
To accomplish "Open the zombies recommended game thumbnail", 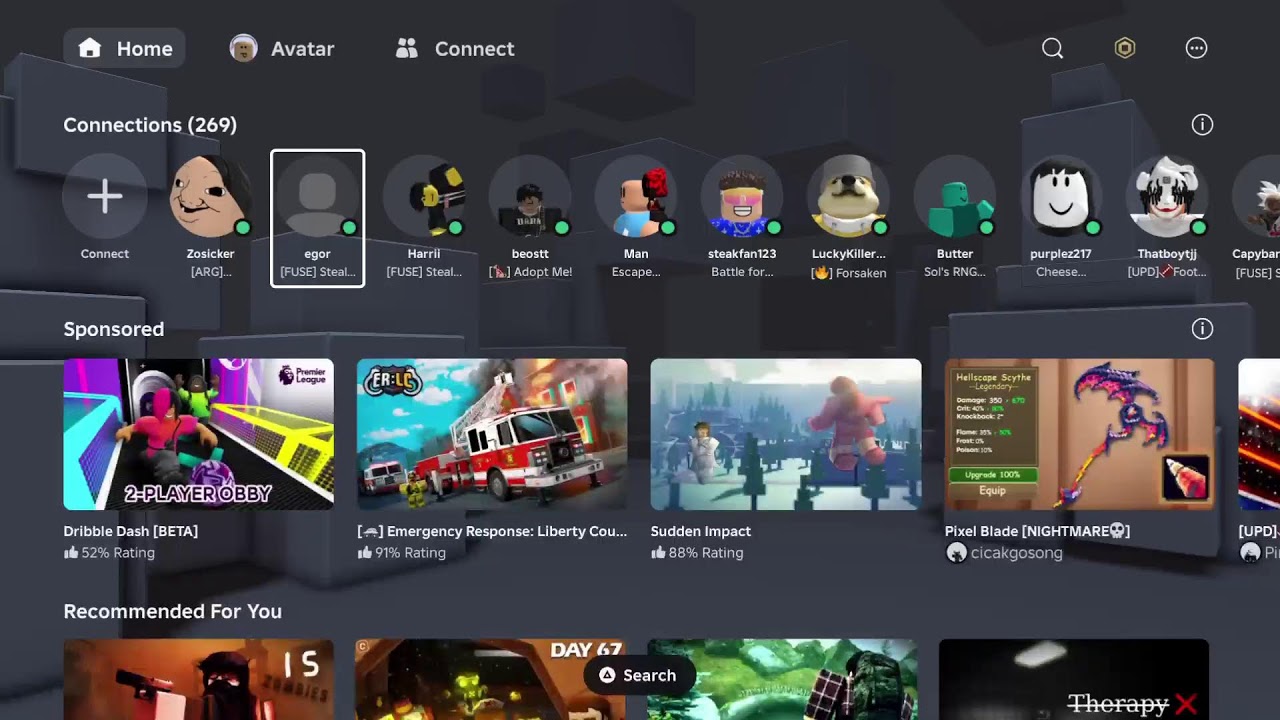I will (x=199, y=679).
